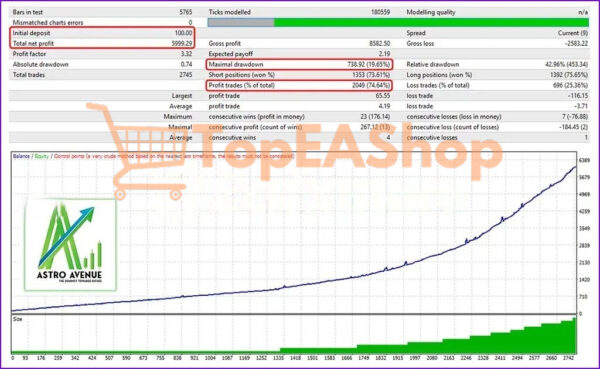This screenshot has width=600, height=369.
Task: Click the 1335 tick on the horizontal axis
Action: pyautogui.click(x=278, y=358)
